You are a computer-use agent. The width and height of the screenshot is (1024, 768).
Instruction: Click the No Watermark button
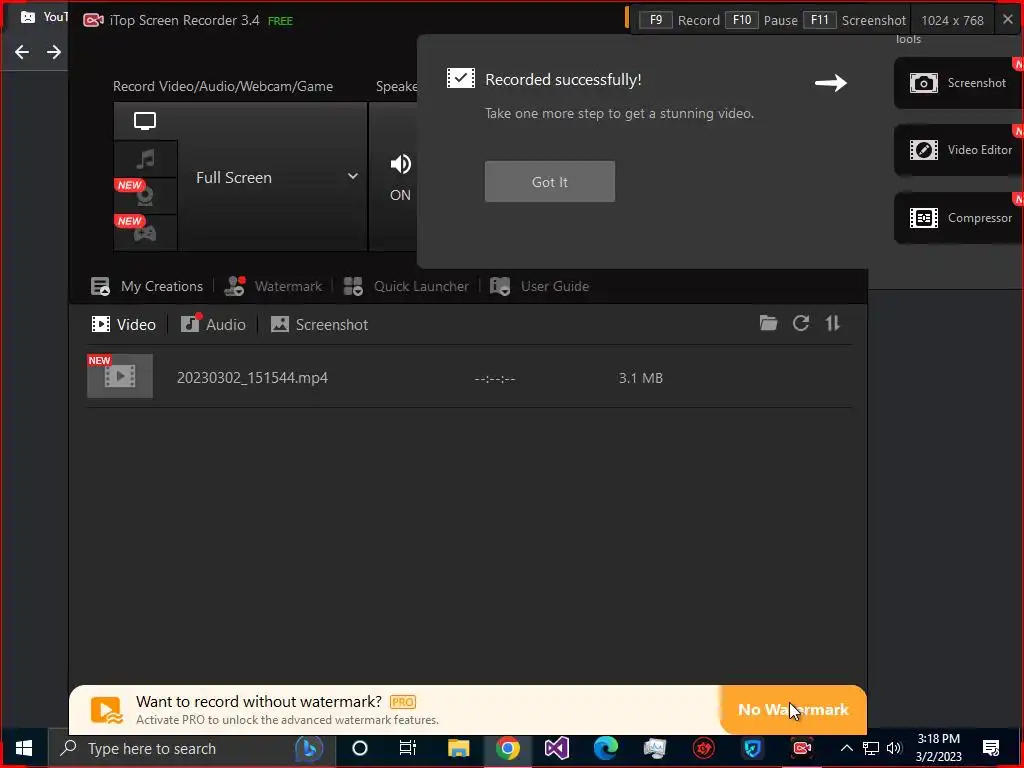point(793,709)
